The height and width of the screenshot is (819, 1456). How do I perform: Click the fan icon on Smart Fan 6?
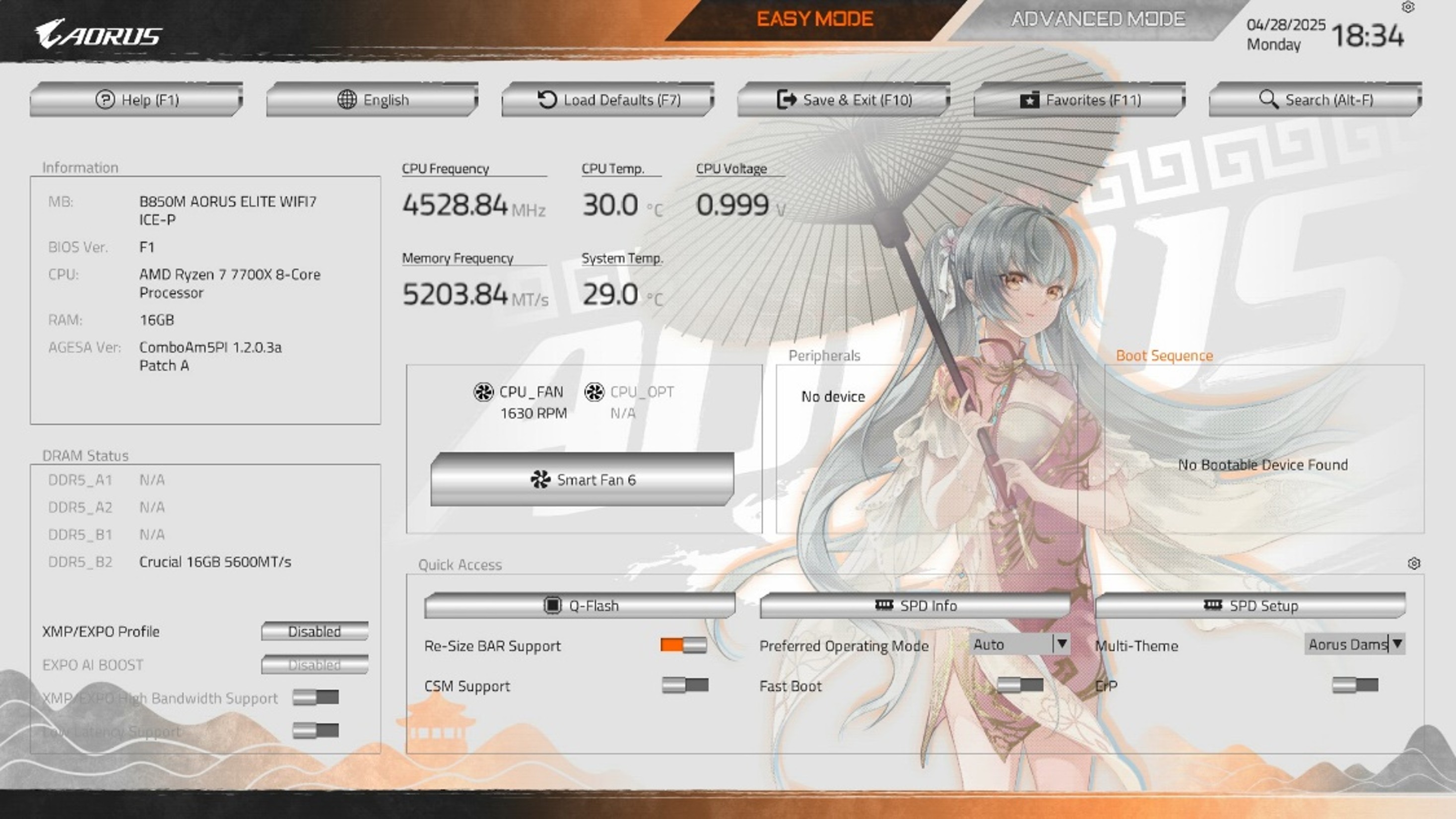[540, 479]
